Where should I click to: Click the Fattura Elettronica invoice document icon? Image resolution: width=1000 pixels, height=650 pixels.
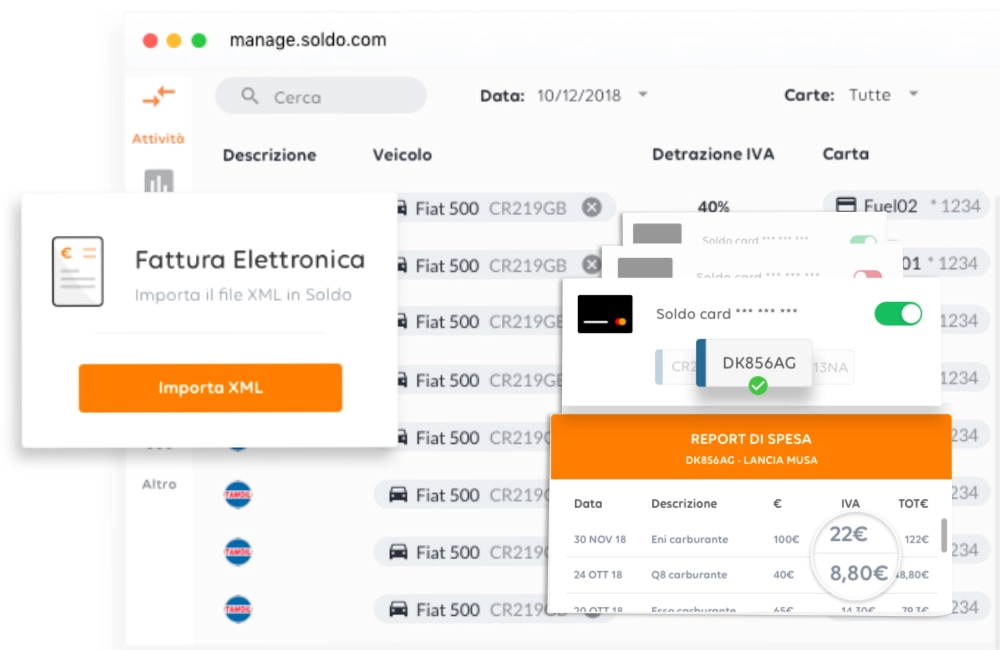78,271
